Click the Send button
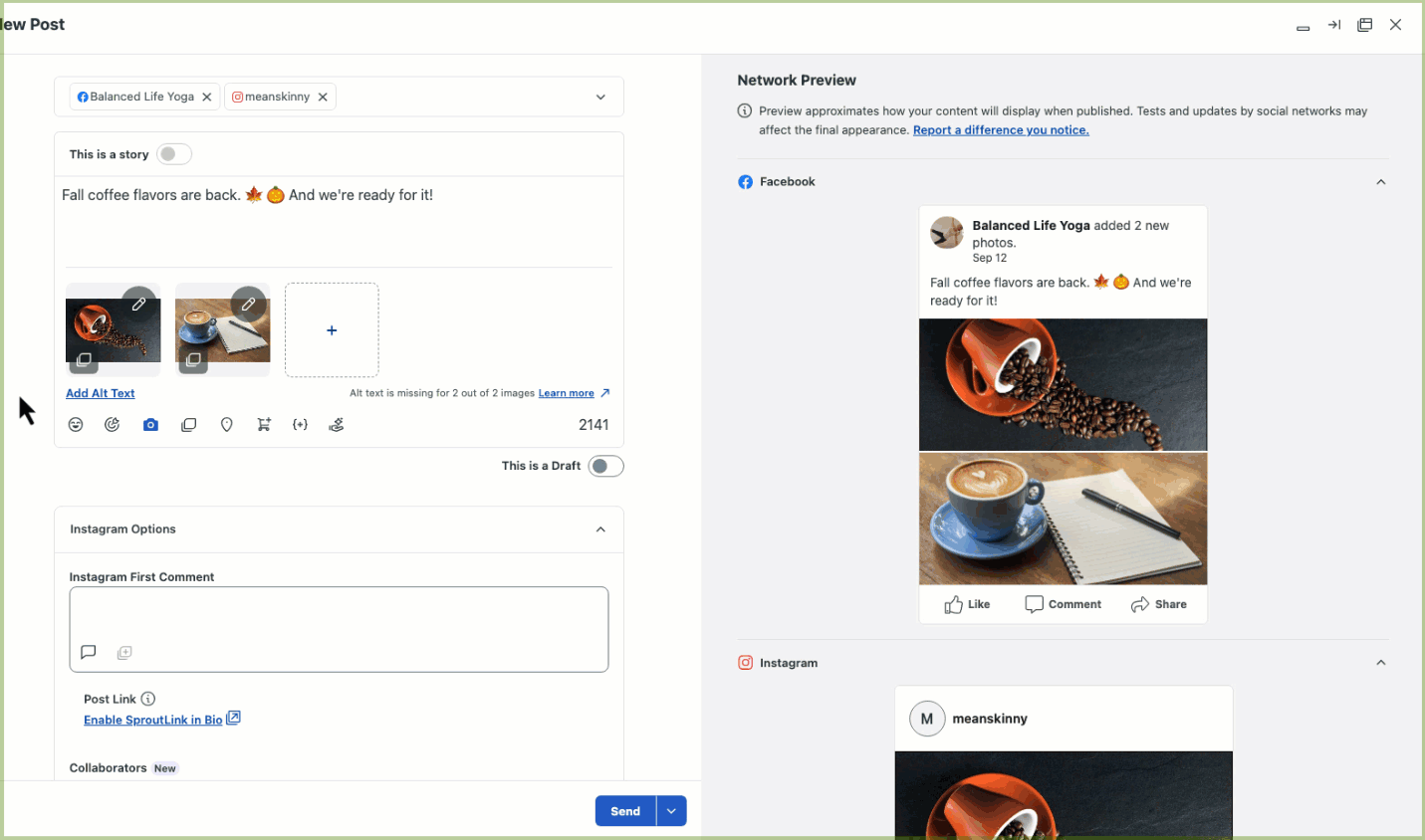 (x=625, y=811)
